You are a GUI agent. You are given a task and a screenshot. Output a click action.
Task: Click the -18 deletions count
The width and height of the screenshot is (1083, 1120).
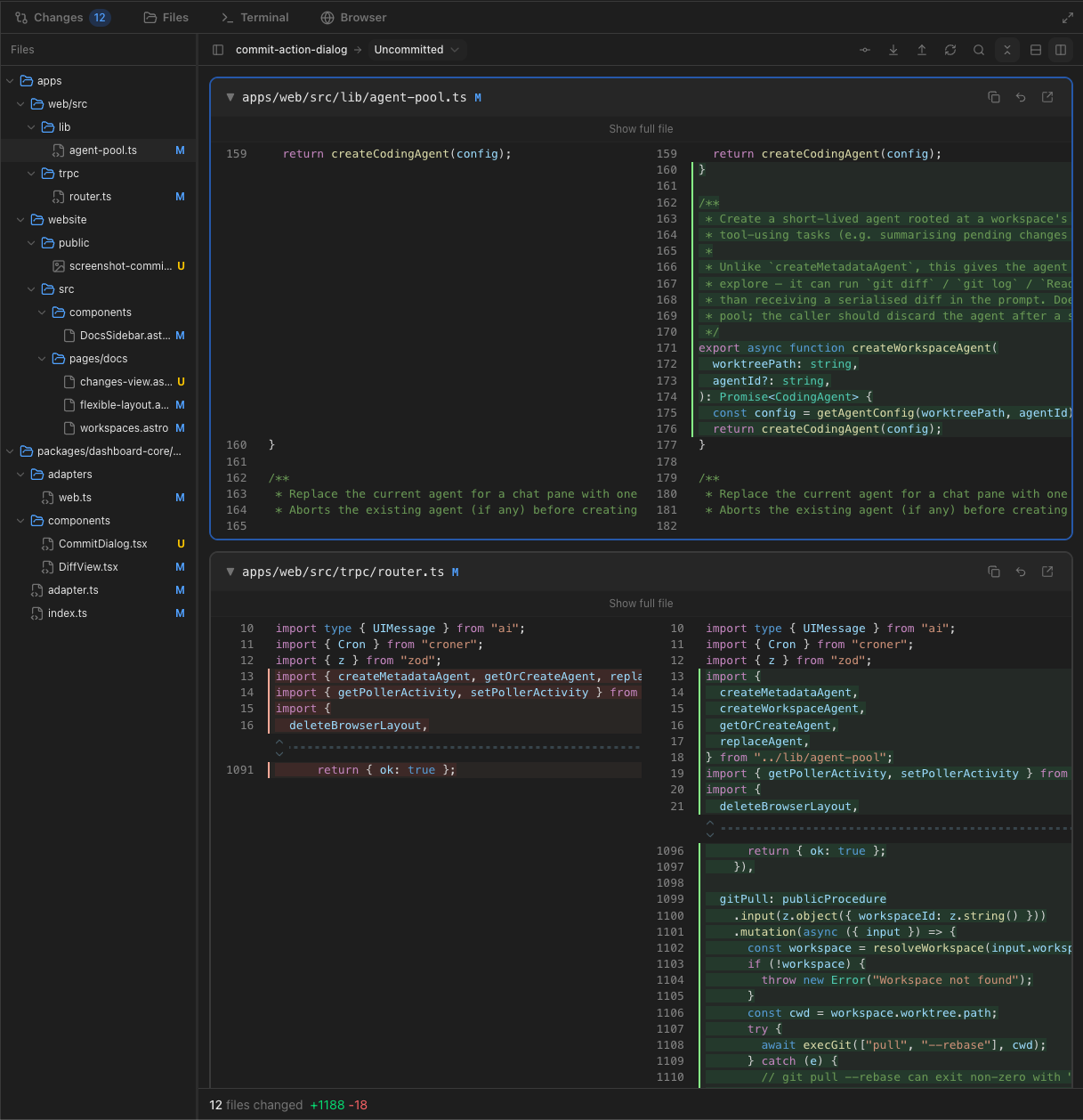[x=358, y=1105]
